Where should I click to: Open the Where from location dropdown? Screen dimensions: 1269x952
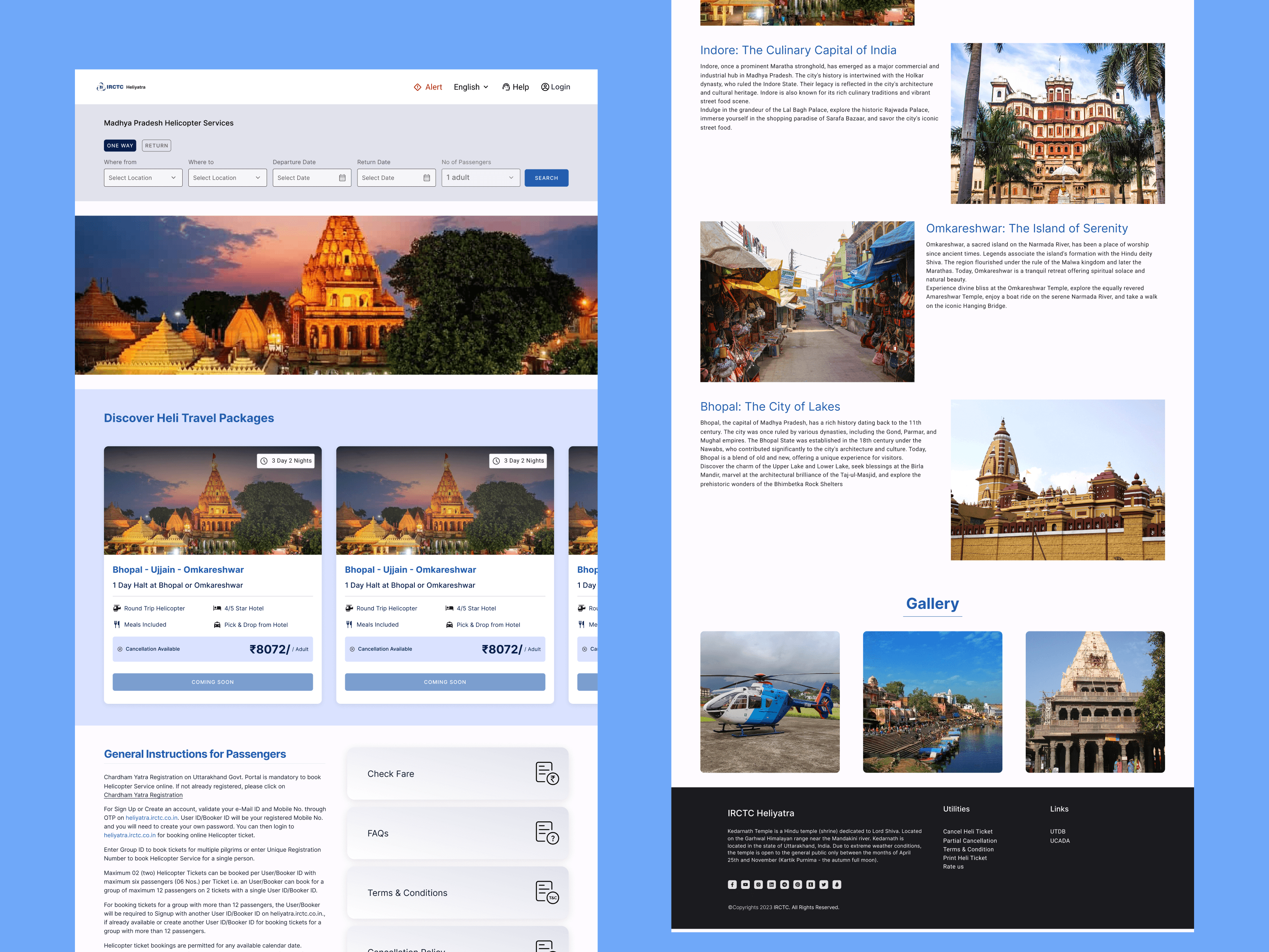(143, 178)
